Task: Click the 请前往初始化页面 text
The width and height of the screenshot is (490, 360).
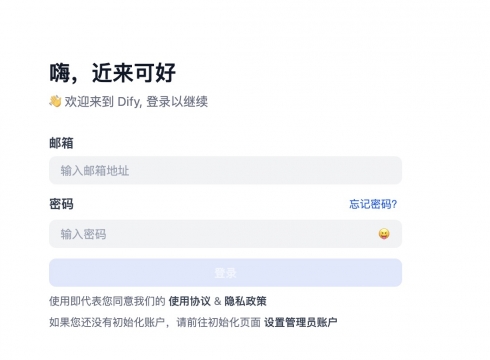Action: point(219,322)
